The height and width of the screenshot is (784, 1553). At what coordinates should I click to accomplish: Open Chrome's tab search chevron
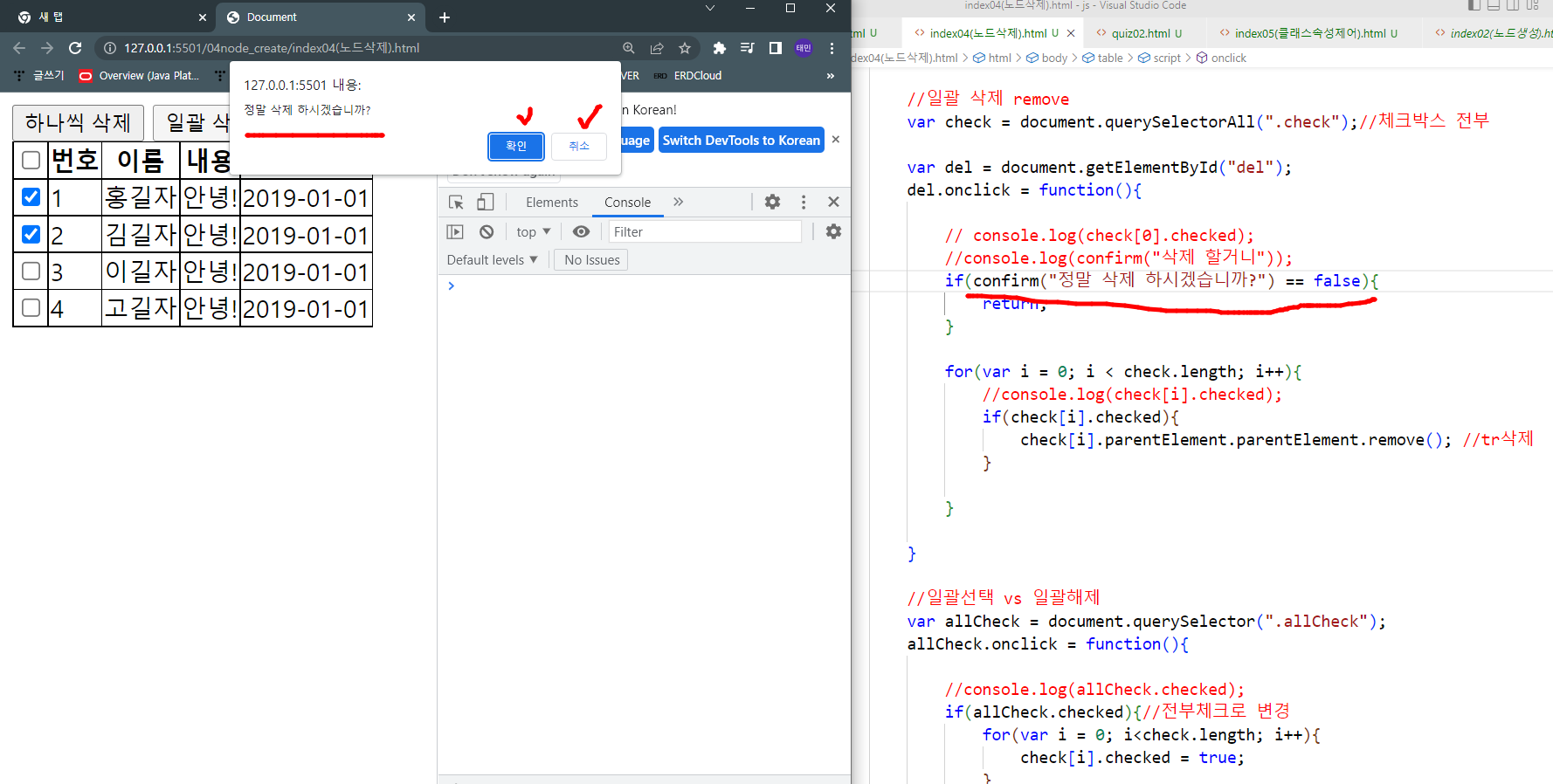click(709, 8)
